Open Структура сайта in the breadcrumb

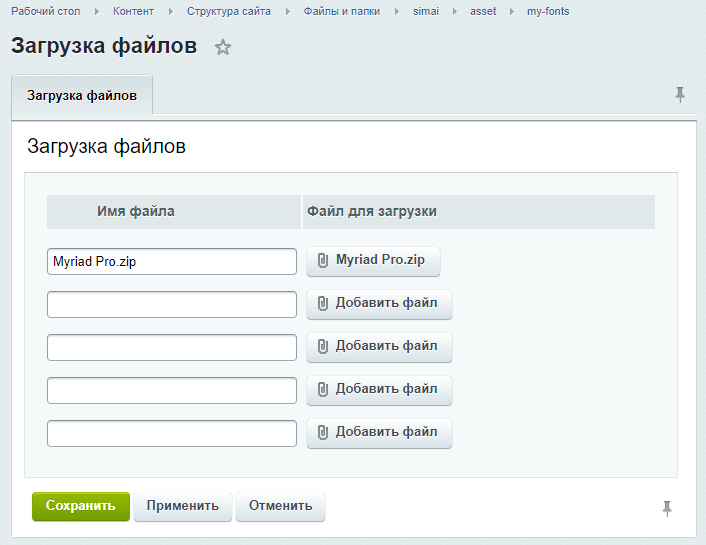[228, 11]
